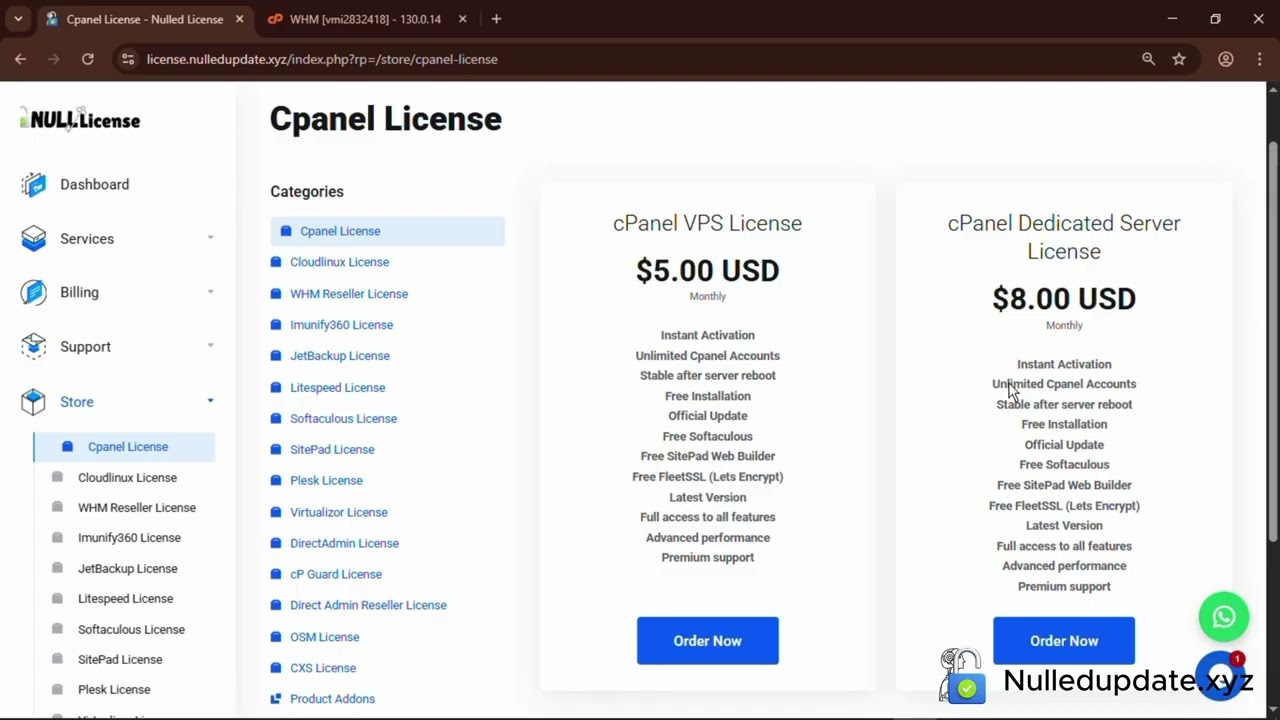Order the cPanel VPS License
This screenshot has width=1280, height=720.
tap(707, 641)
